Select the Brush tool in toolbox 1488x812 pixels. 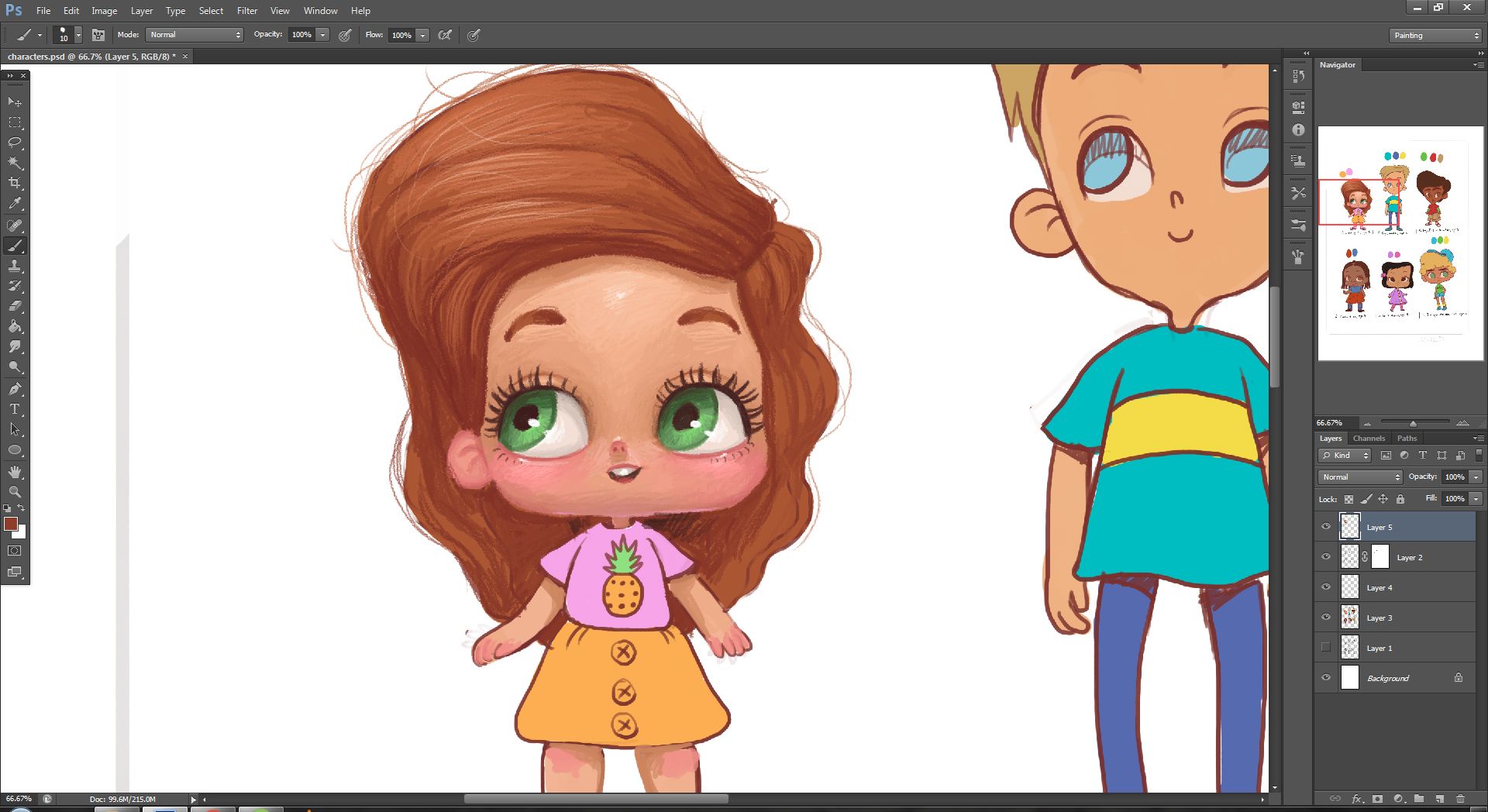coord(15,246)
